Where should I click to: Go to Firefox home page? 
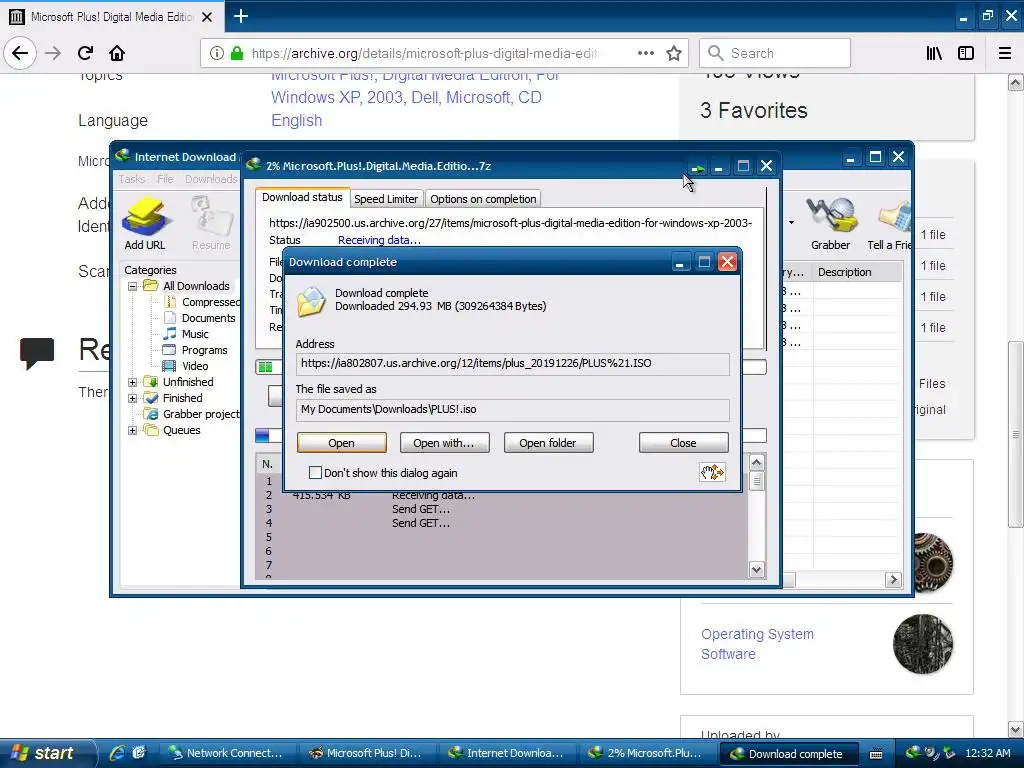pyautogui.click(x=117, y=53)
